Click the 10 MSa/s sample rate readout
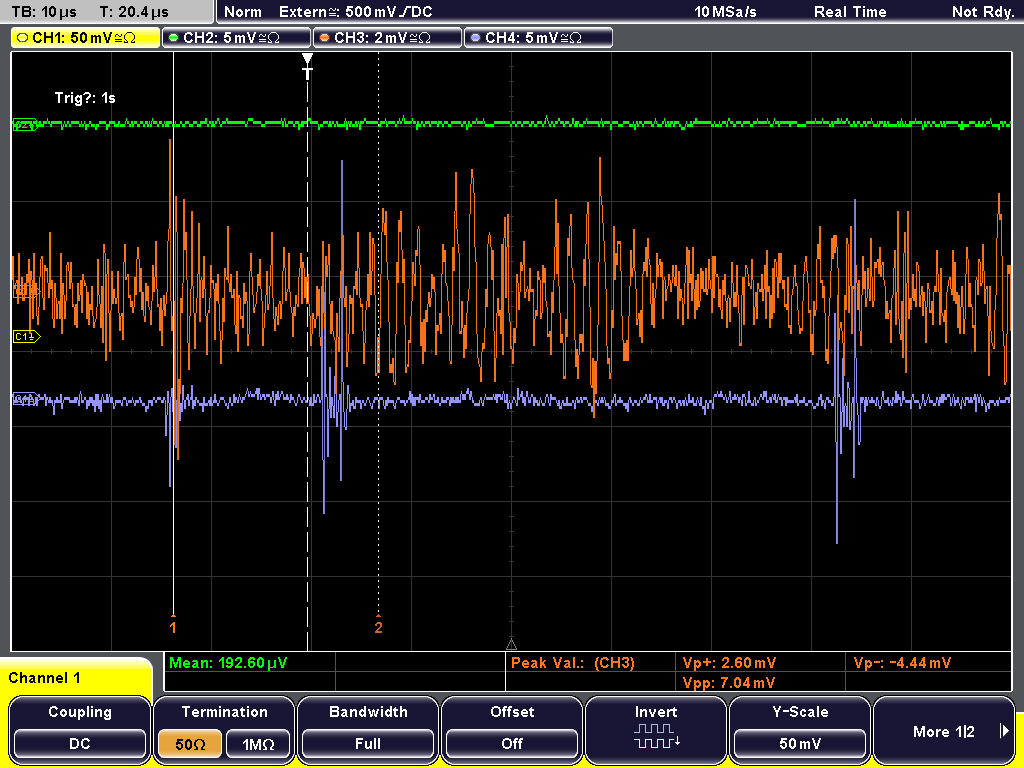The image size is (1024, 768). click(726, 12)
